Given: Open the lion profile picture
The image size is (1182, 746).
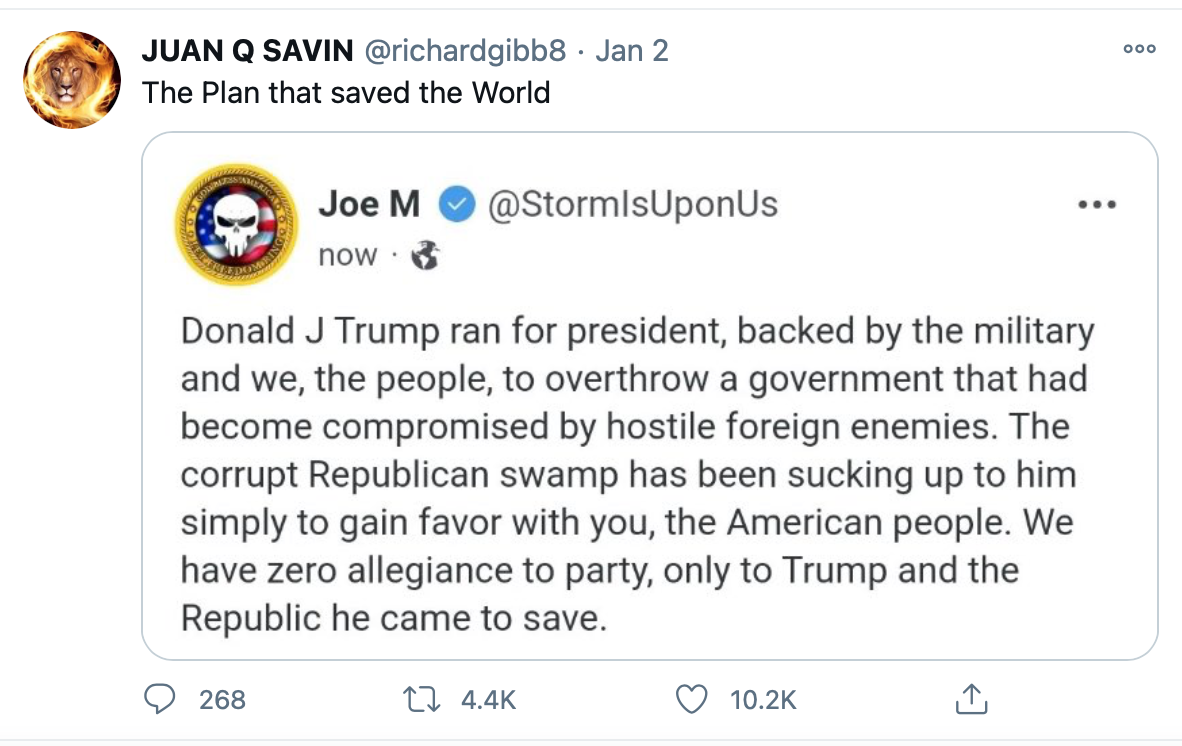Looking at the screenshot, I should [73, 80].
